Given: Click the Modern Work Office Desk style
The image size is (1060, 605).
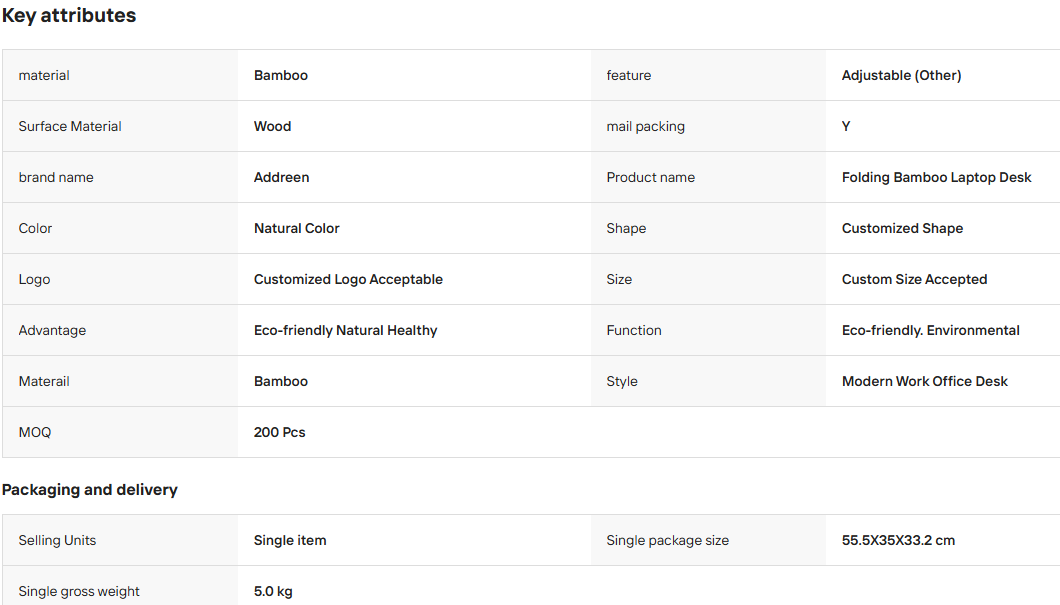Looking at the screenshot, I should coord(924,381).
